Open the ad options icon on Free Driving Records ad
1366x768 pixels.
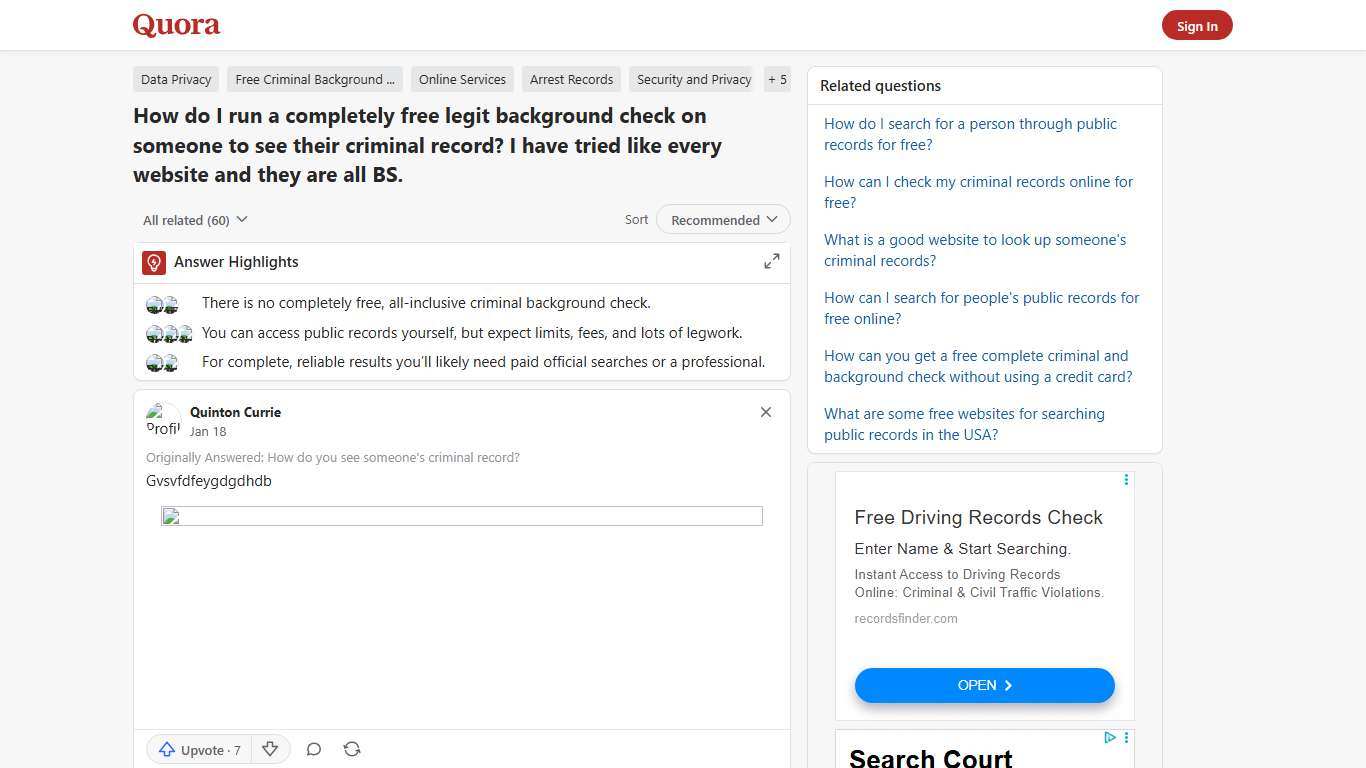[x=1126, y=479]
